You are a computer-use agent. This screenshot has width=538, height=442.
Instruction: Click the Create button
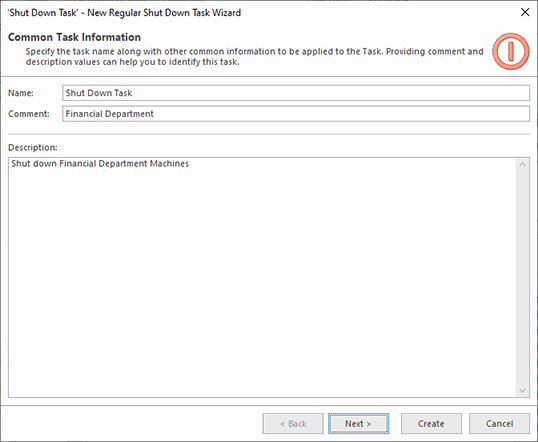coord(431,423)
